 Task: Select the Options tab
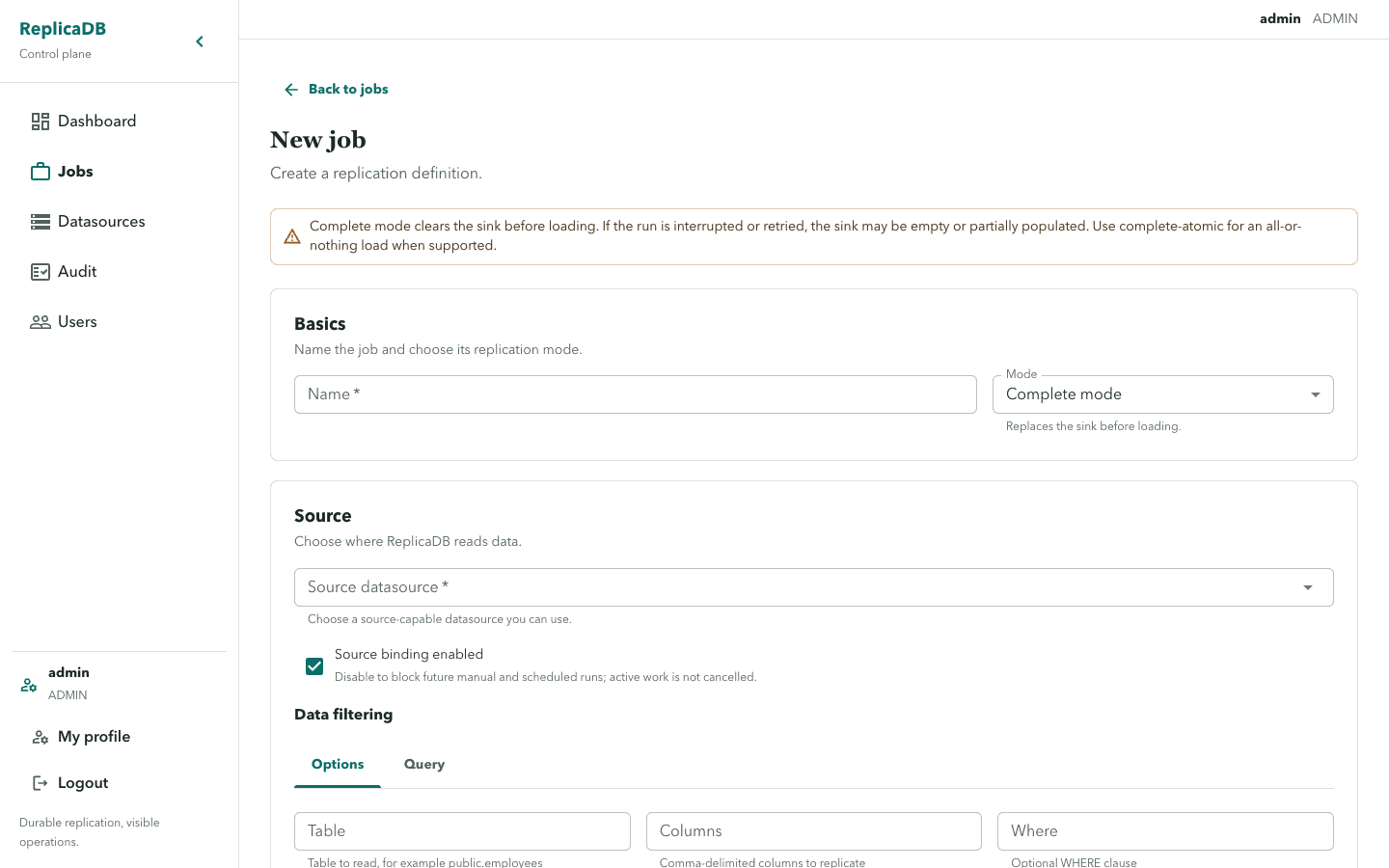[x=338, y=765]
